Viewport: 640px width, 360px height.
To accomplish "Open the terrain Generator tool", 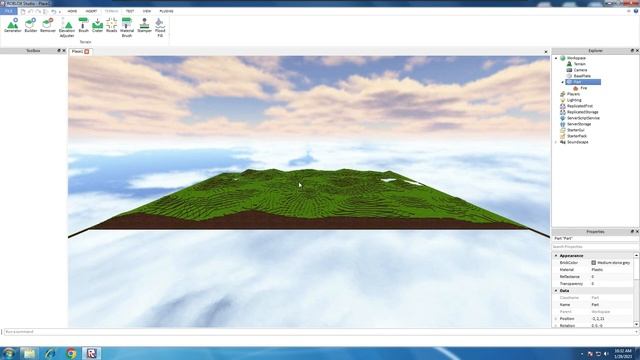I will [13, 25].
